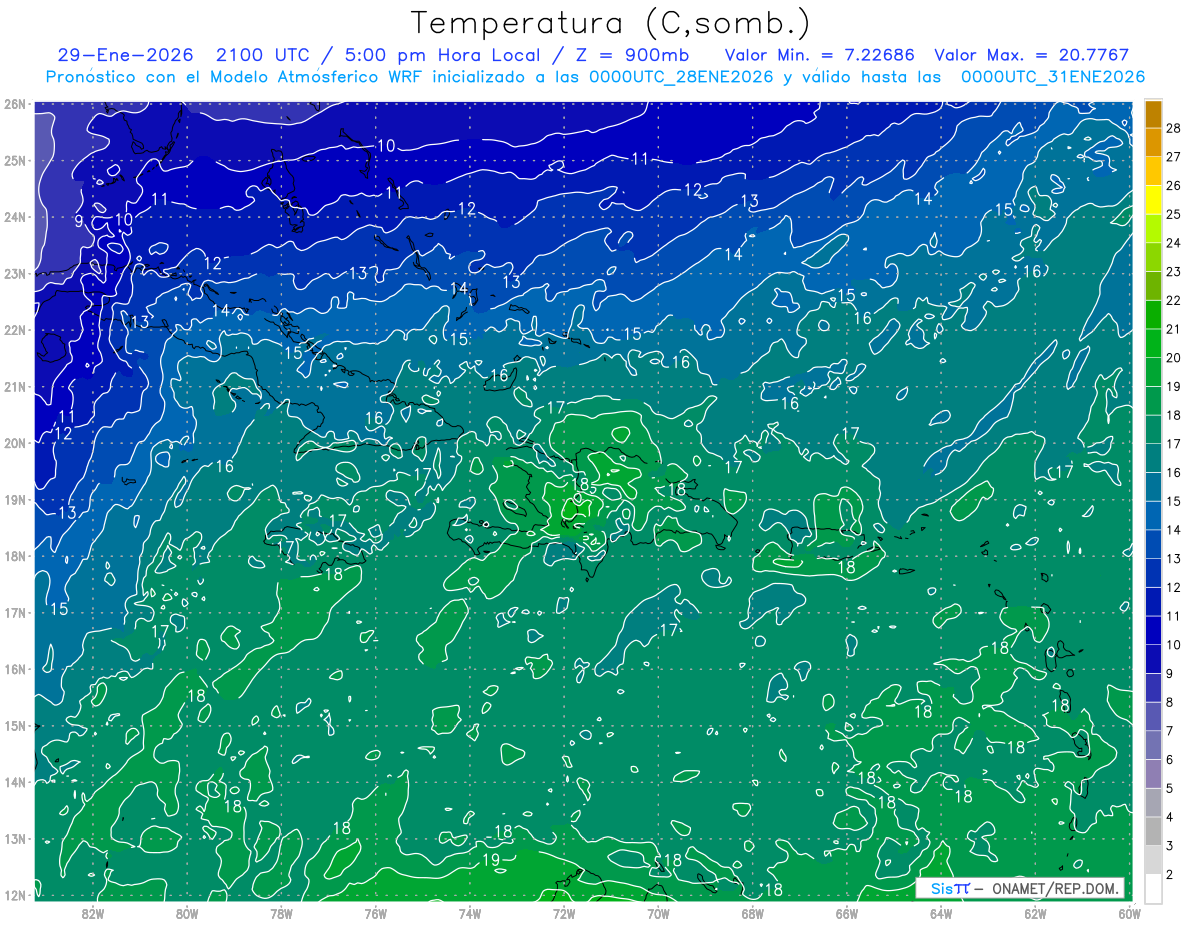1200x927 pixels.
Task: Click latitude axis label "23N"
Action: (15, 274)
